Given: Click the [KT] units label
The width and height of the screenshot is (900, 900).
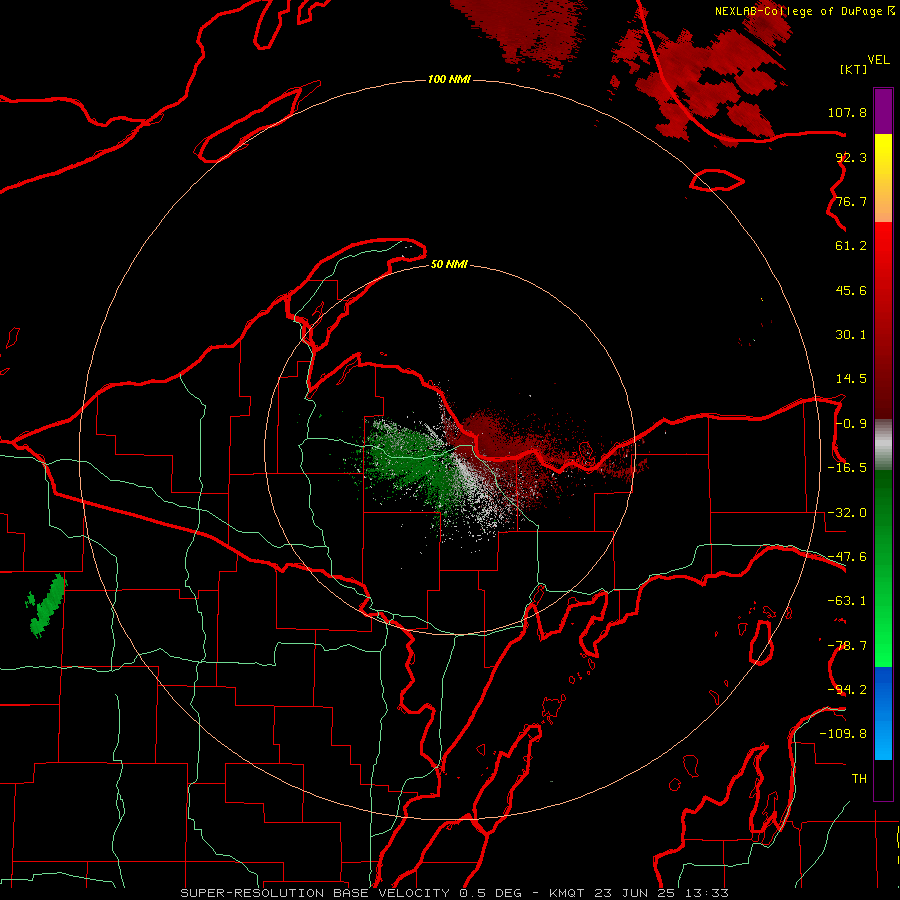Looking at the screenshot, I should pyautogui.click(x=854, y=69).
